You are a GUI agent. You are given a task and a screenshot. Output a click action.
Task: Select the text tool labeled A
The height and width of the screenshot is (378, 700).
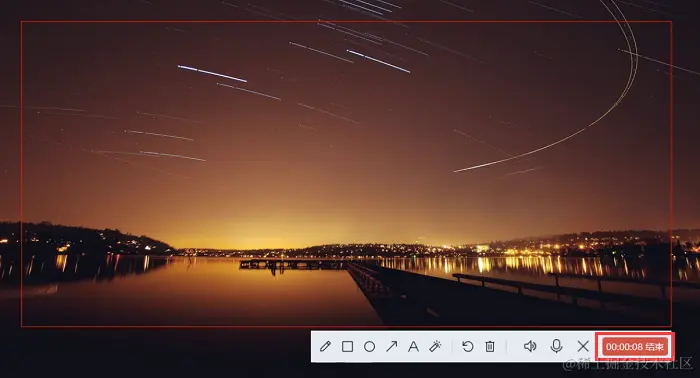(413, 346)
